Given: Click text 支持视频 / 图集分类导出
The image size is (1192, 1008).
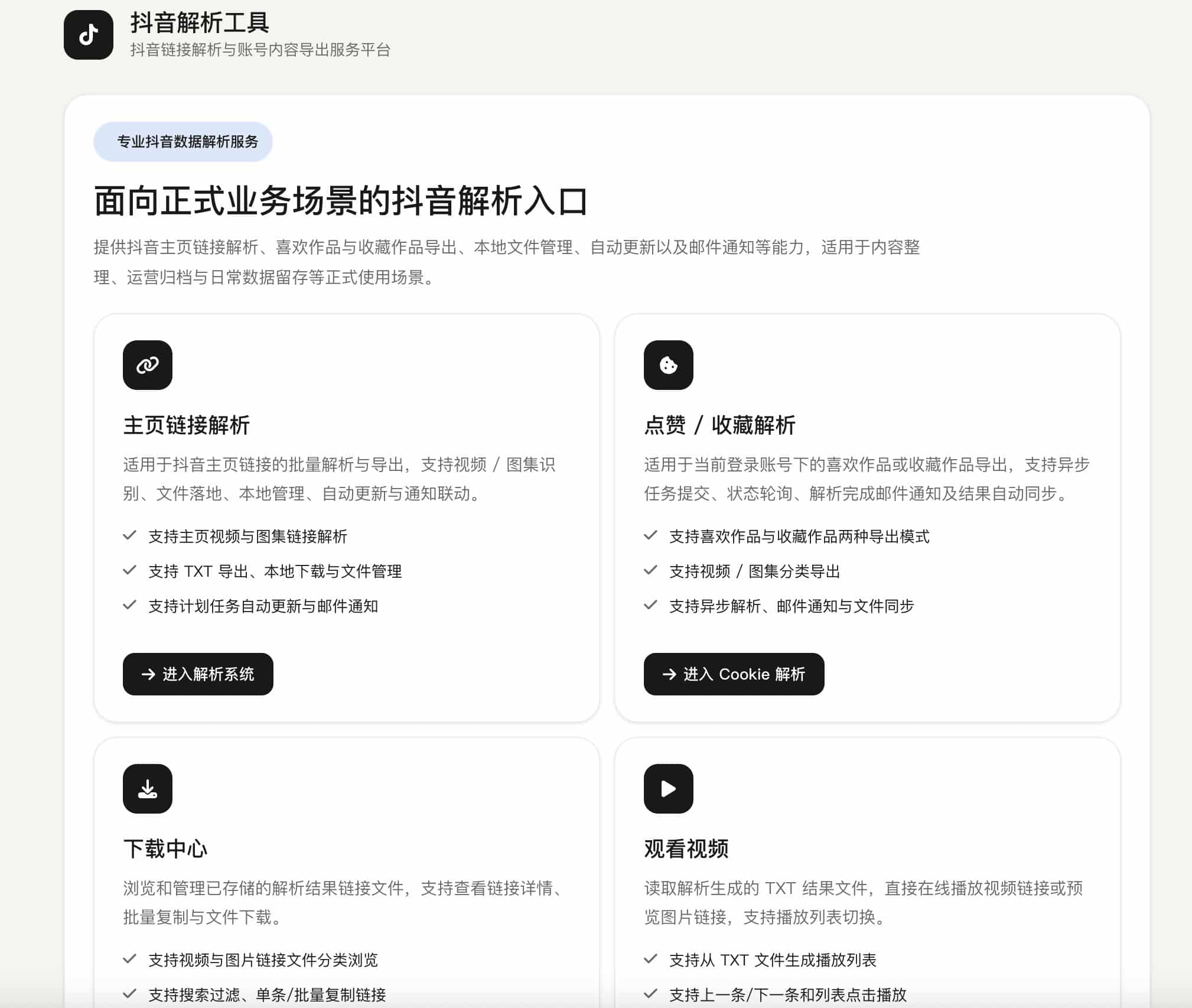Looking at the screenshot, I should (x=755, y=571).
